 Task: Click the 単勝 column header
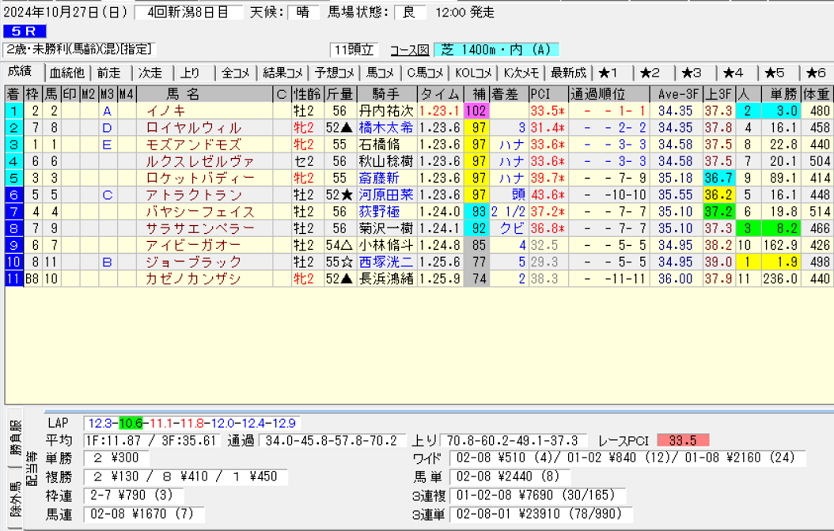click(783, 94)
